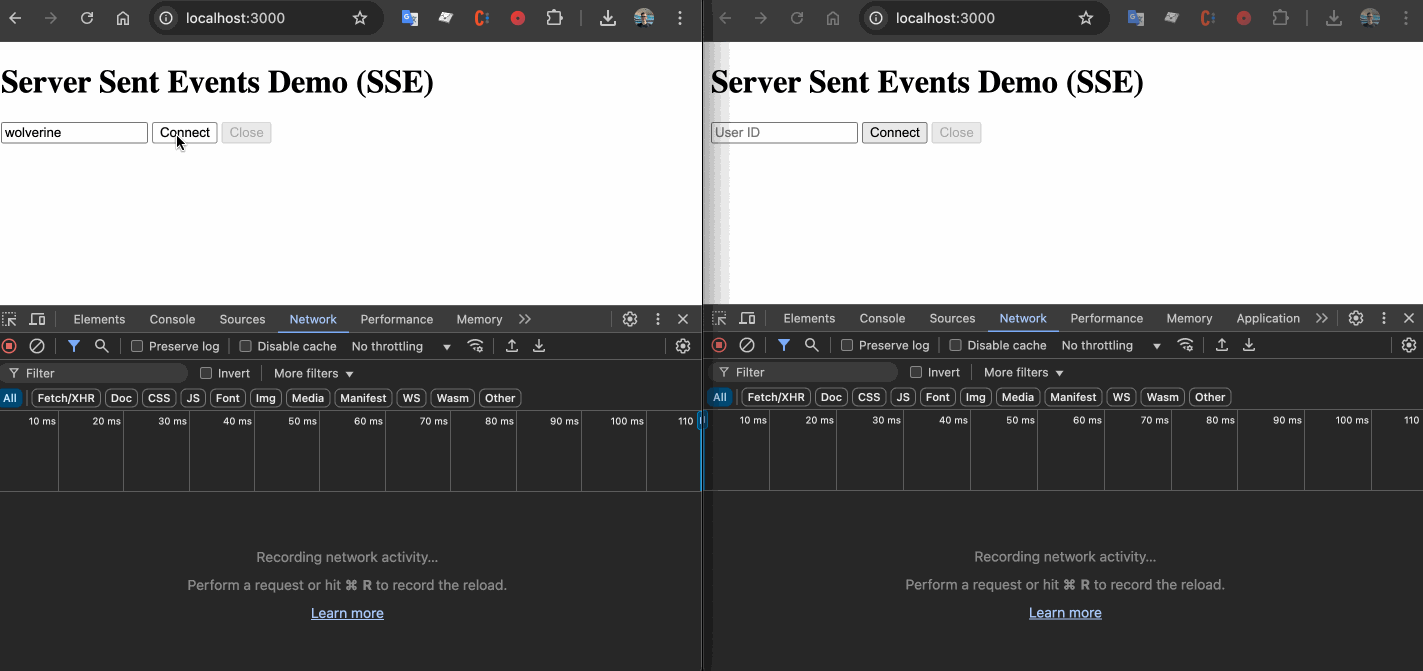The image size is (1423, 671).
Task: Open the DevTools kebab menu in right panel
Action: [1384, 318]
